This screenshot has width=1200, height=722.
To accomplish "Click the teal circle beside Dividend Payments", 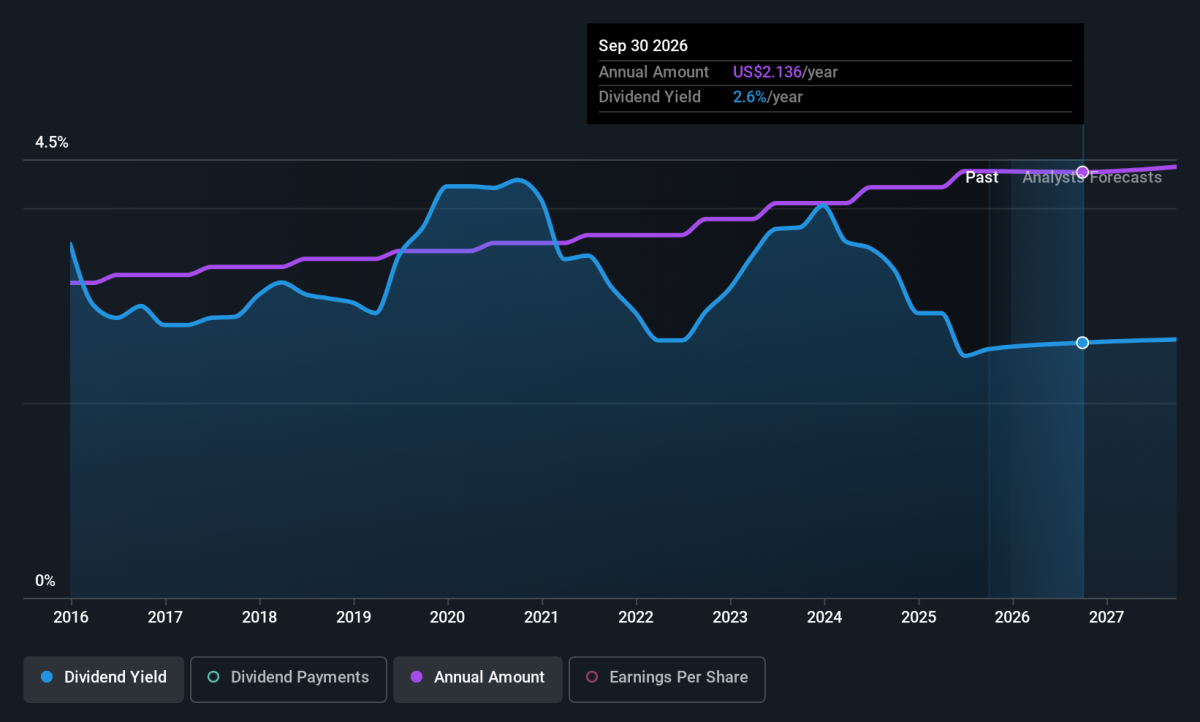I will pyautogui.click(x=213, y=677).
